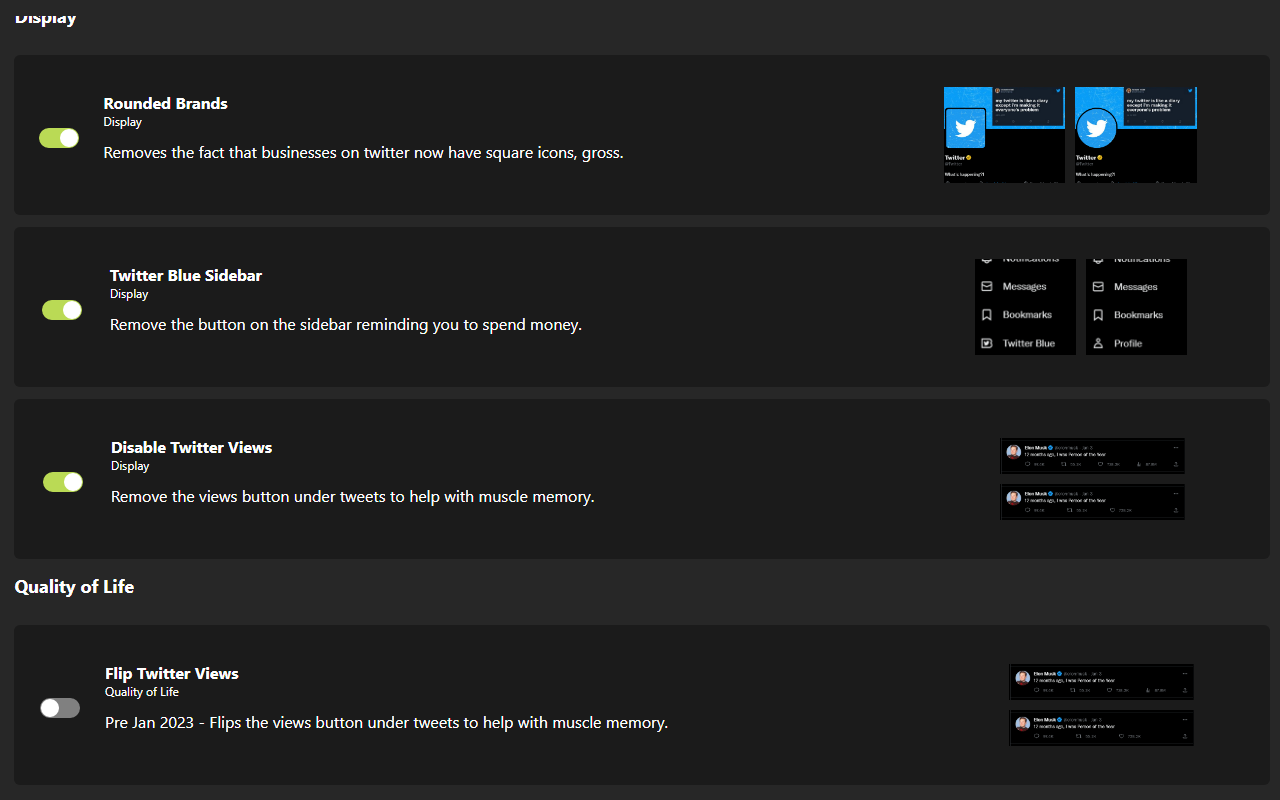Click the 'Remove the views button' description
The height and width of the screenshot is (800, 1280).
click(x=353, y=497)
